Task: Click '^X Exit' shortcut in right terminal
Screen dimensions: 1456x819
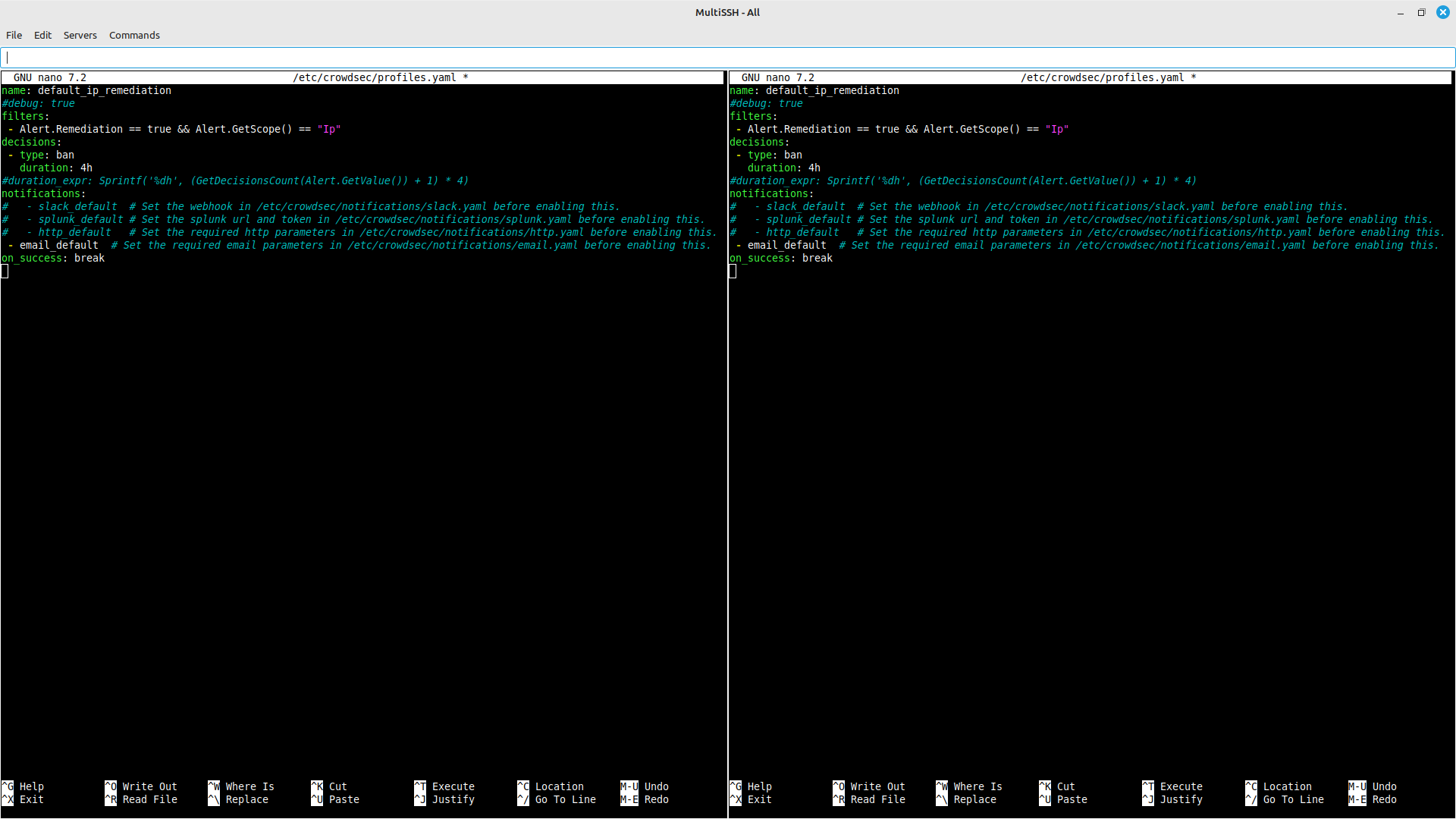Action: (751, 799)
